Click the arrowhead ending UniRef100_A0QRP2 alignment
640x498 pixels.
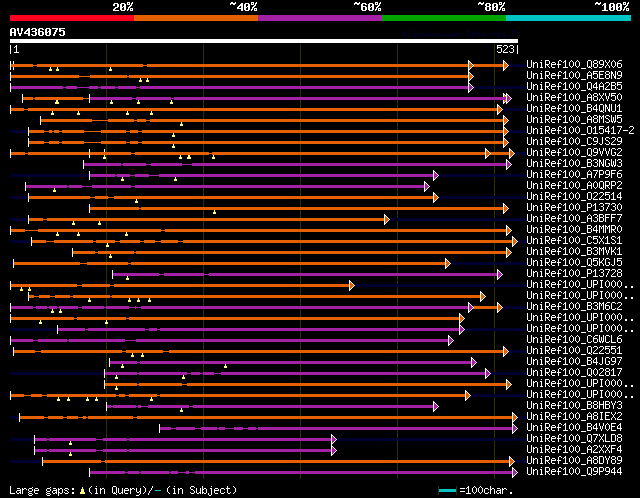pyautogui.click(x=427, y=187)
